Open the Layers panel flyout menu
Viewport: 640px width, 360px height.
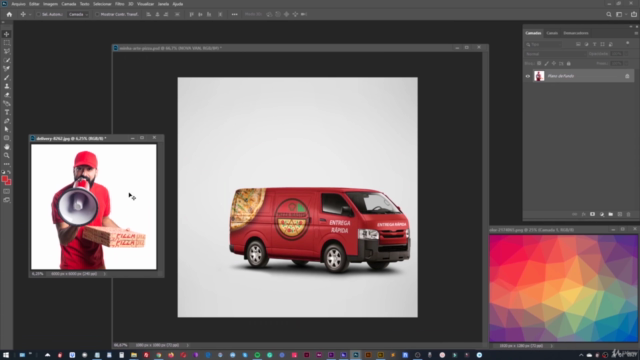636,33
